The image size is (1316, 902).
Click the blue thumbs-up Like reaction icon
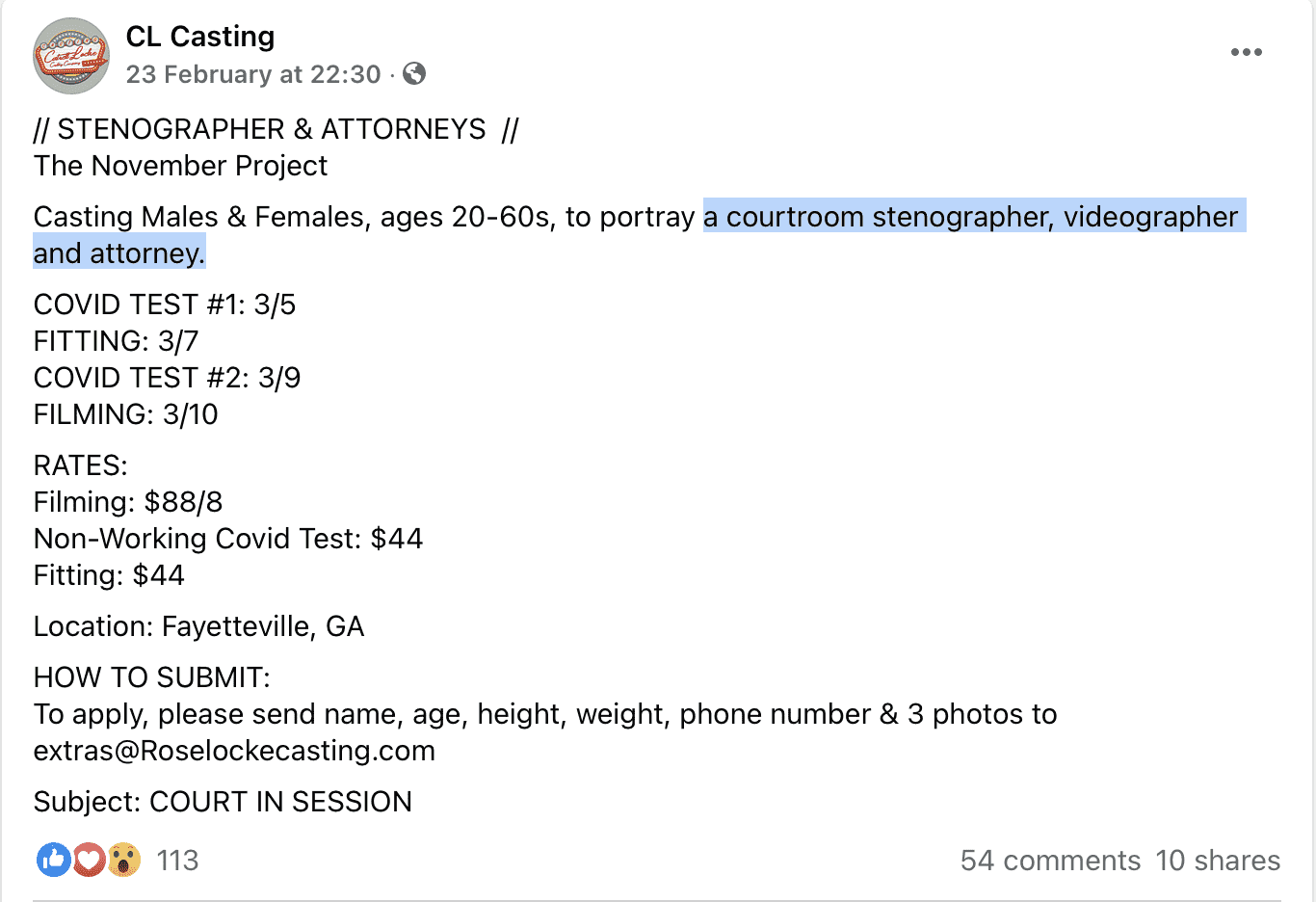coord(53,860)
